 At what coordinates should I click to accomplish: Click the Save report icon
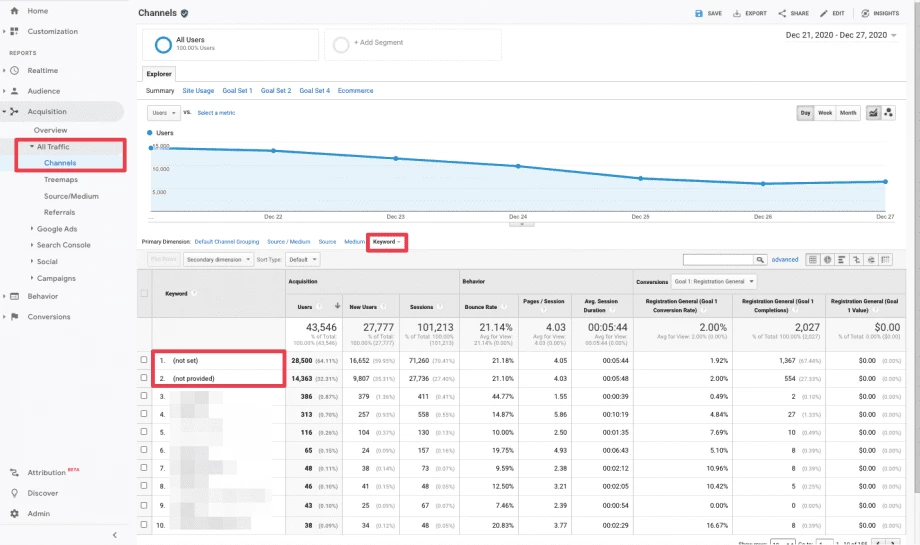coord(699,13)
